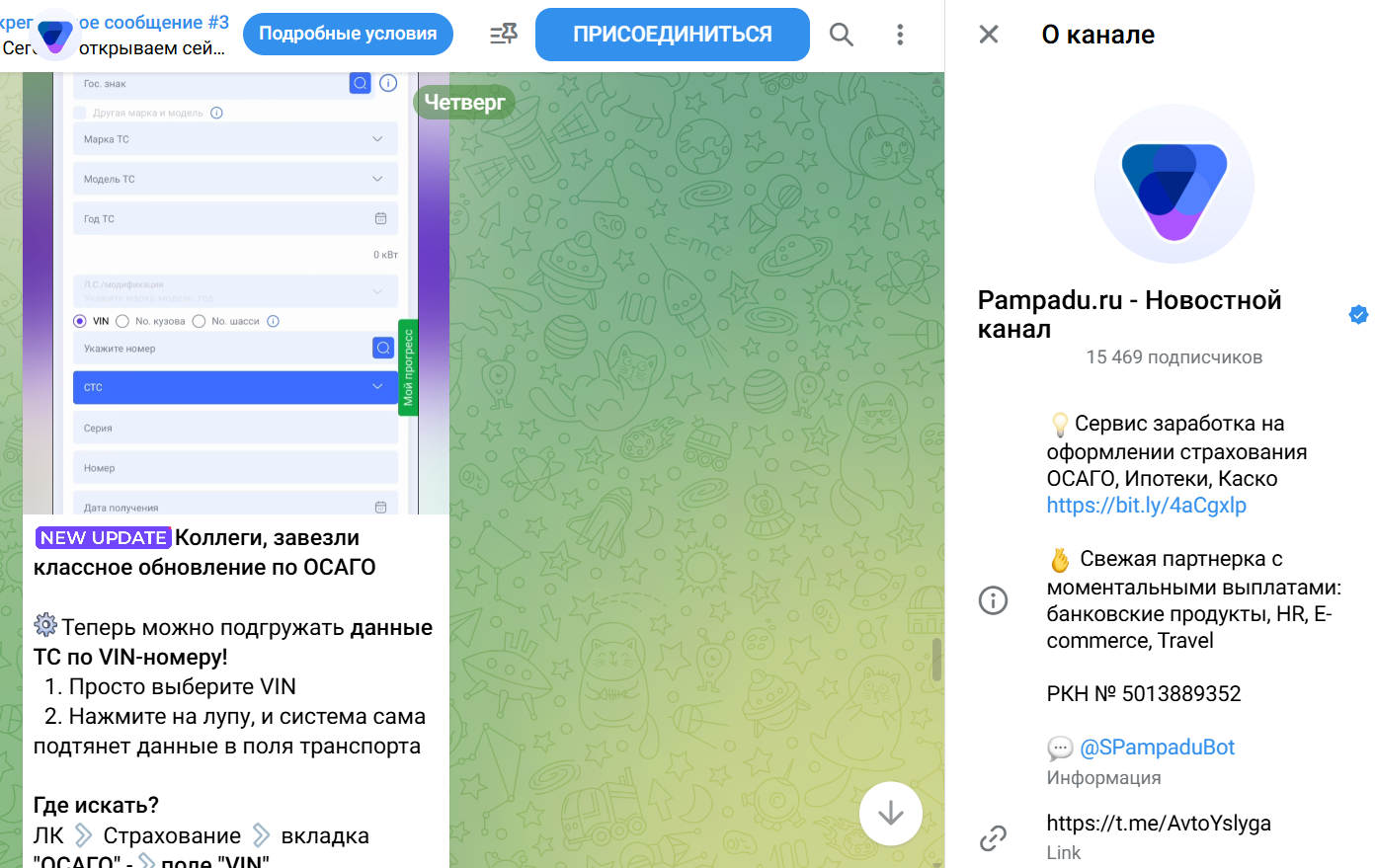The height and width of the screenshot is (868, 1375).
Task: Open the bit.ly/4aCgxlp link
Action: click(1147, 506)
